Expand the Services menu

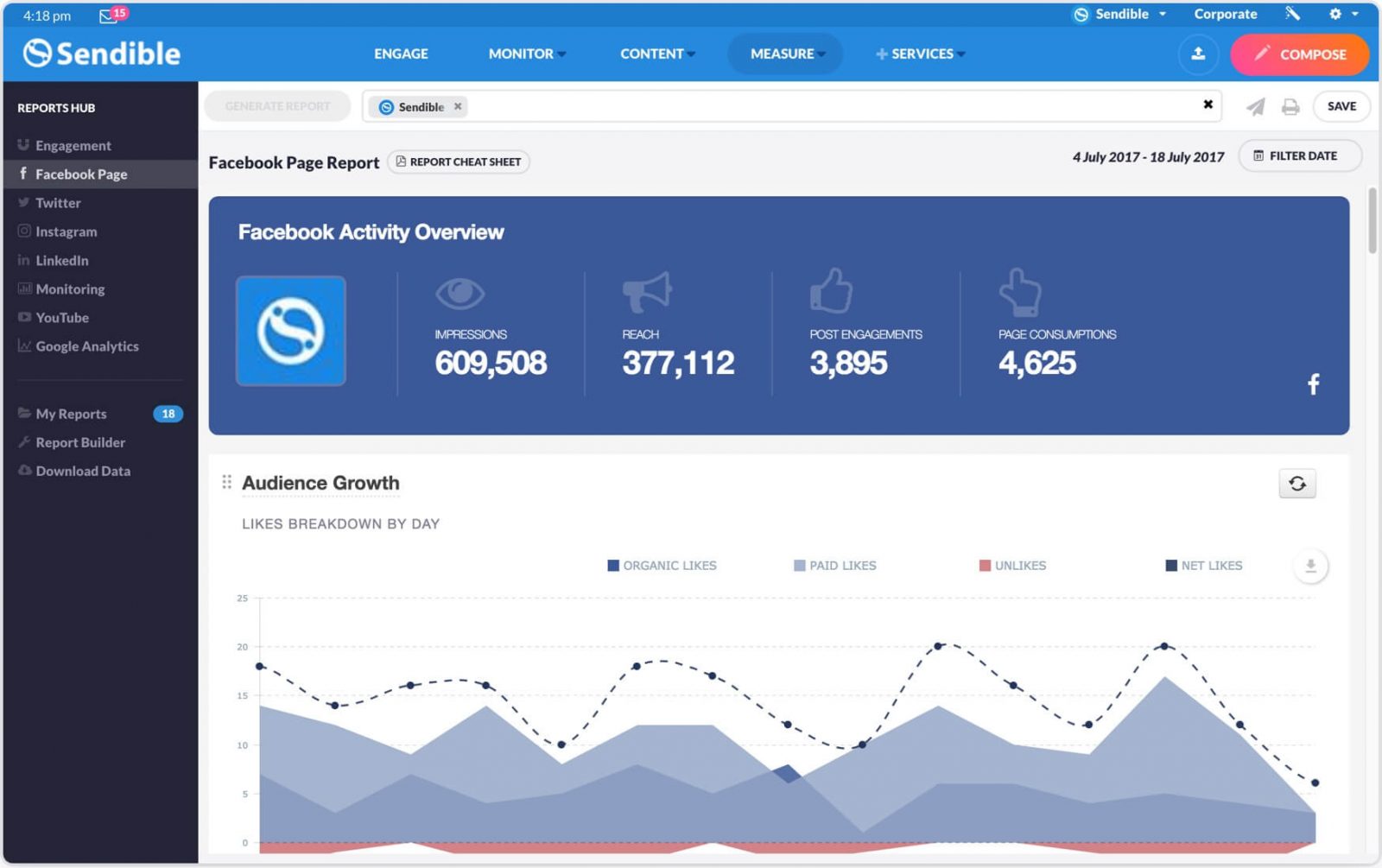920,54
